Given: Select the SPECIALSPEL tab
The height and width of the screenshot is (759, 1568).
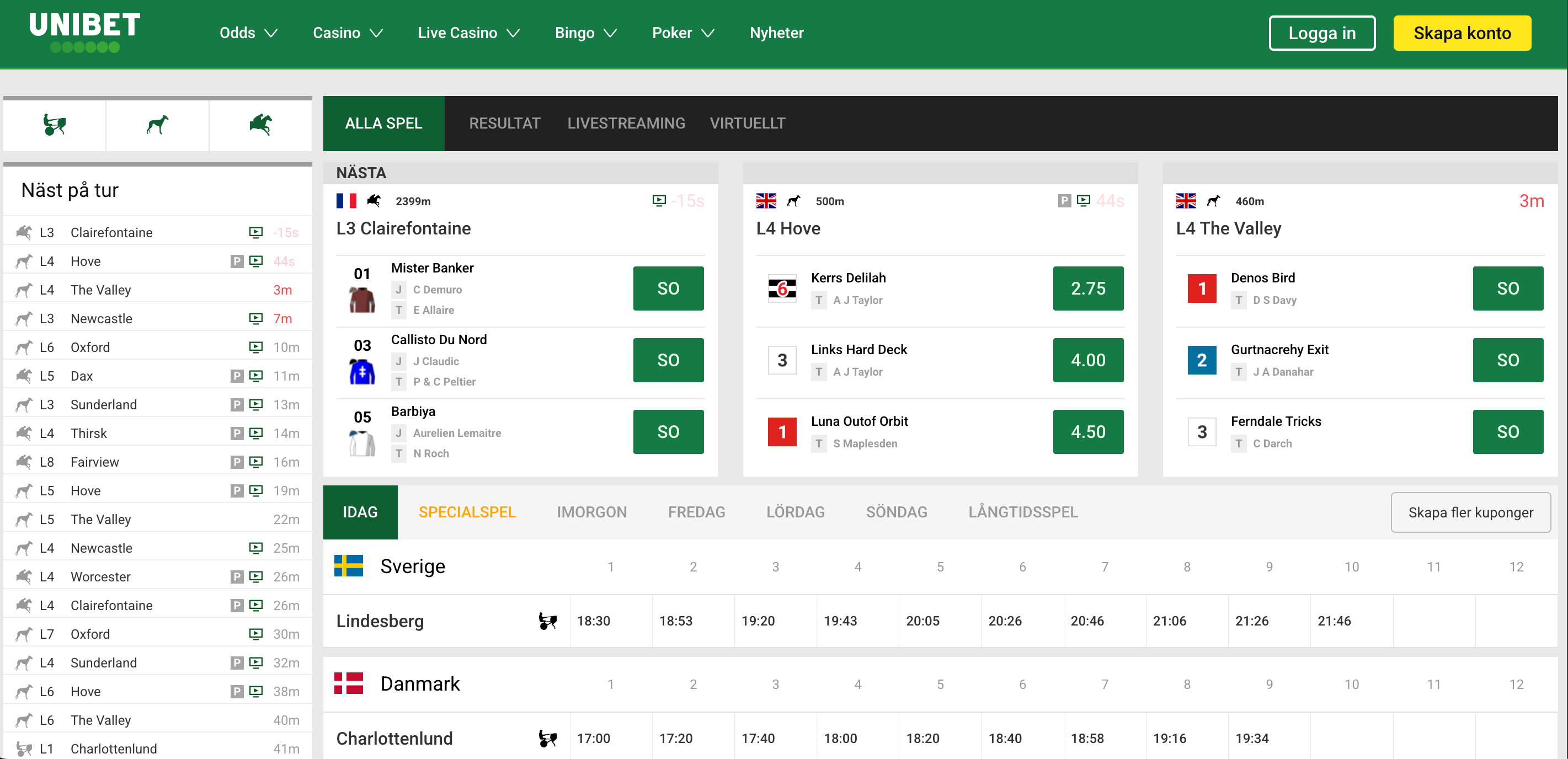Looking at the screenshot, I should pos(467,512).
